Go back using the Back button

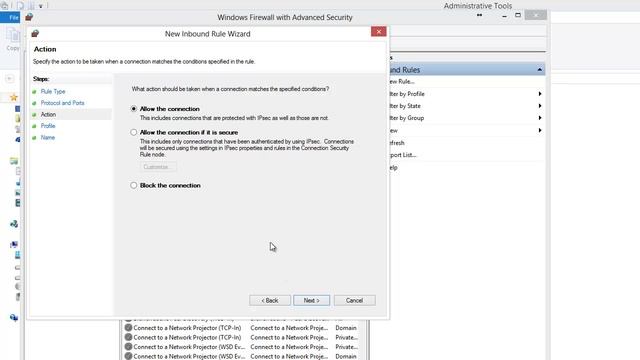[270, 300]
